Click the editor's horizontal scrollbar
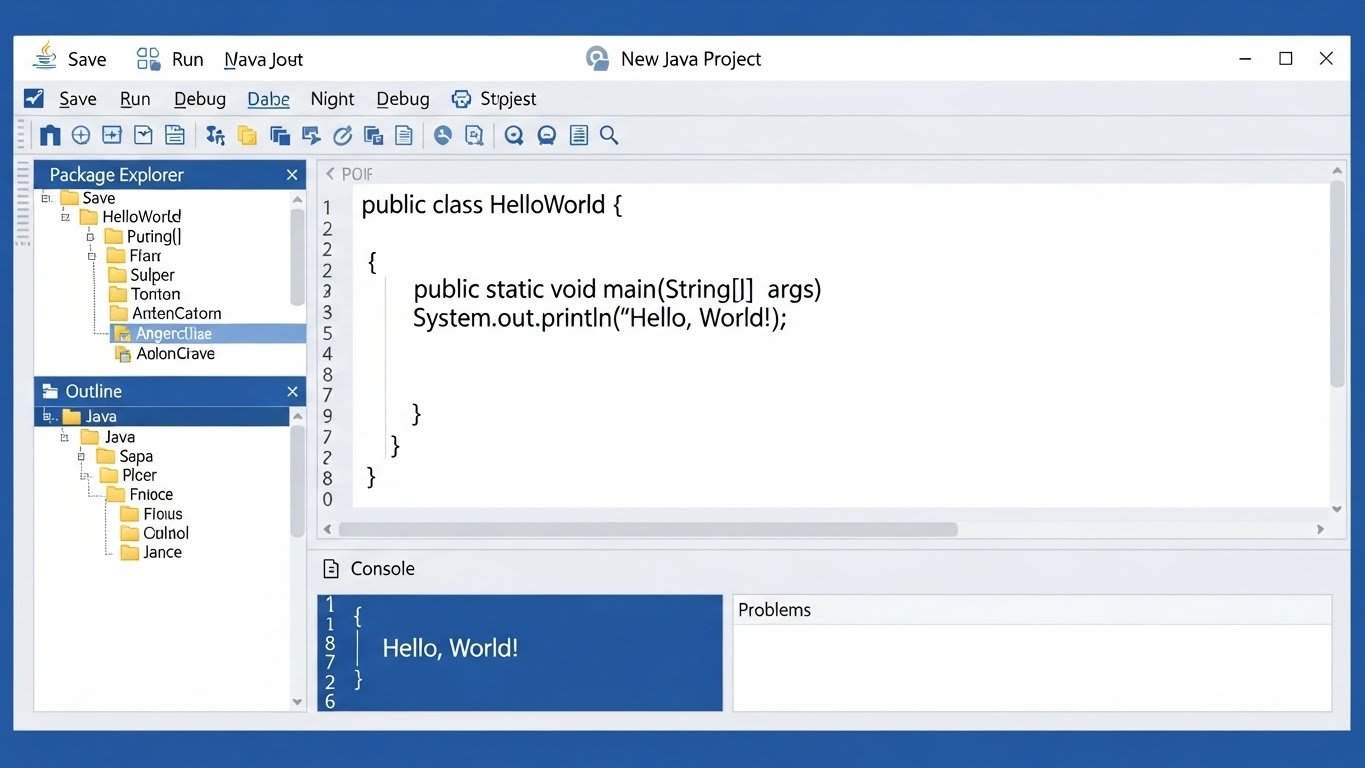The height and width of the screenshot is (768, 1365). point(648,529)
